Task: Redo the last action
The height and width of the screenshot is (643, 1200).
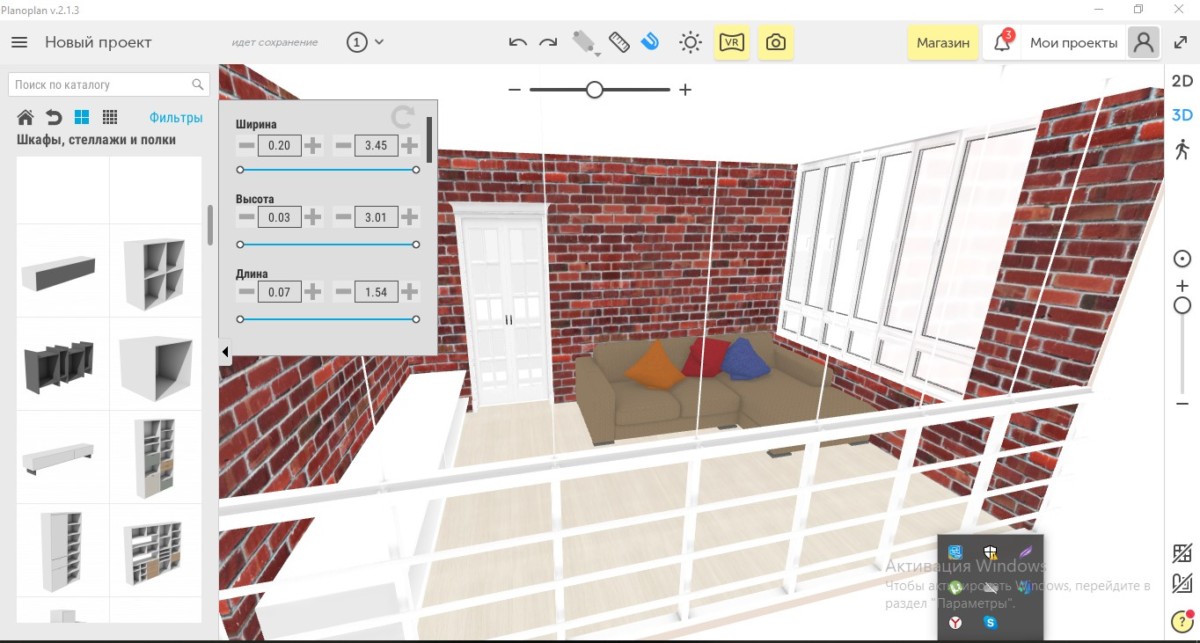Action: 548,42
